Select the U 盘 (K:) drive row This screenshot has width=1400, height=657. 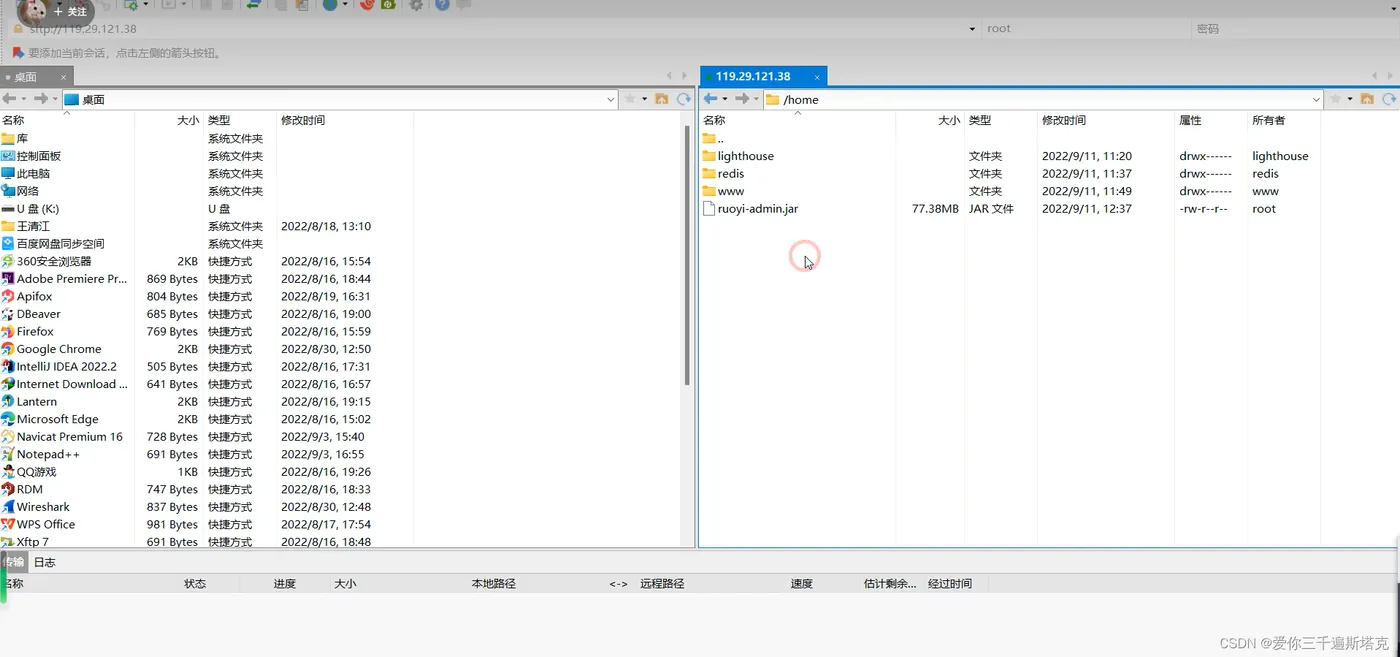tap(207, 209)
